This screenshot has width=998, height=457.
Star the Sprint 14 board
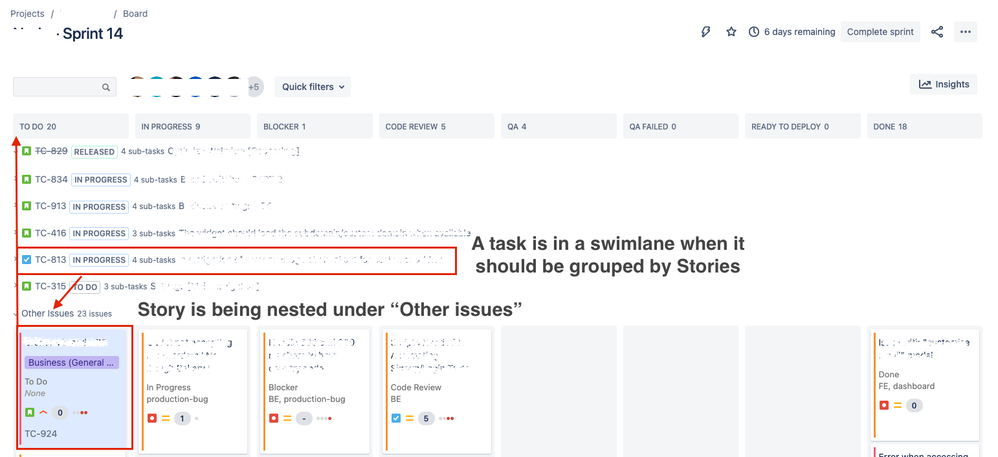(x=731, y=32)
